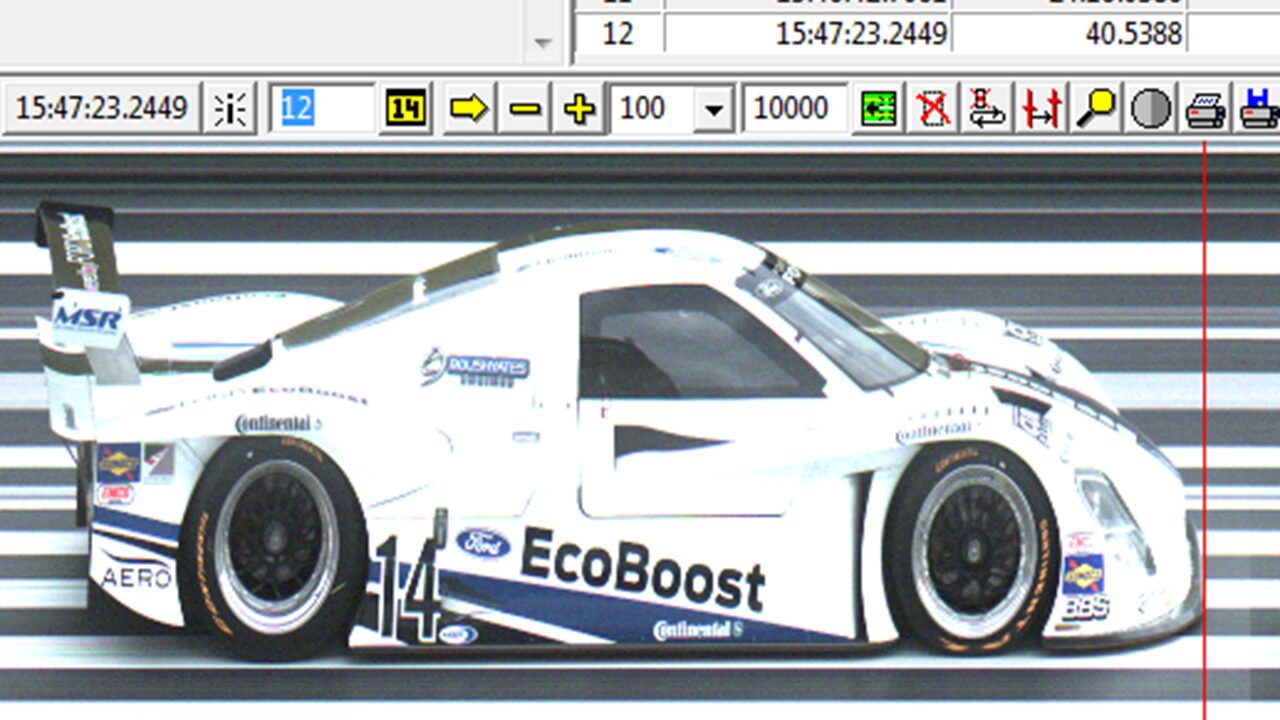Open the 100 percent zoom dropdown
This screenshot has height=720, width=1280.
[713, 108]
